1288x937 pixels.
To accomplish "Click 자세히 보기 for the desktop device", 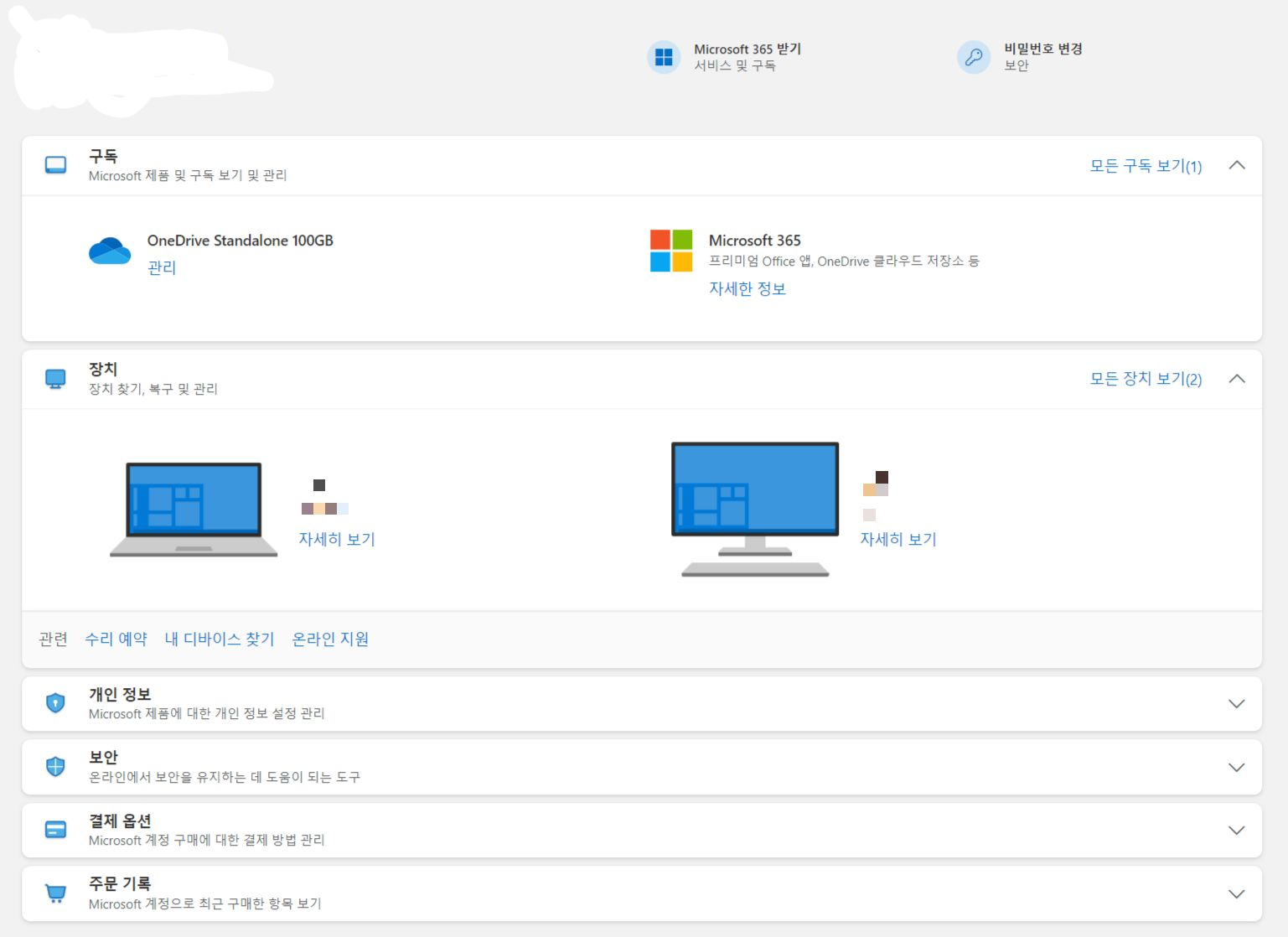I will (898, 539).
